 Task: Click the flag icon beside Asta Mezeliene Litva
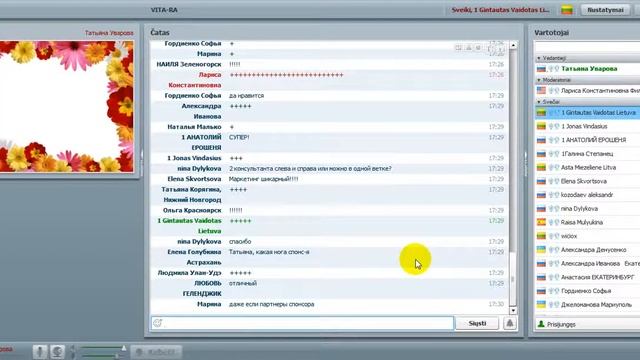point(541,167)
